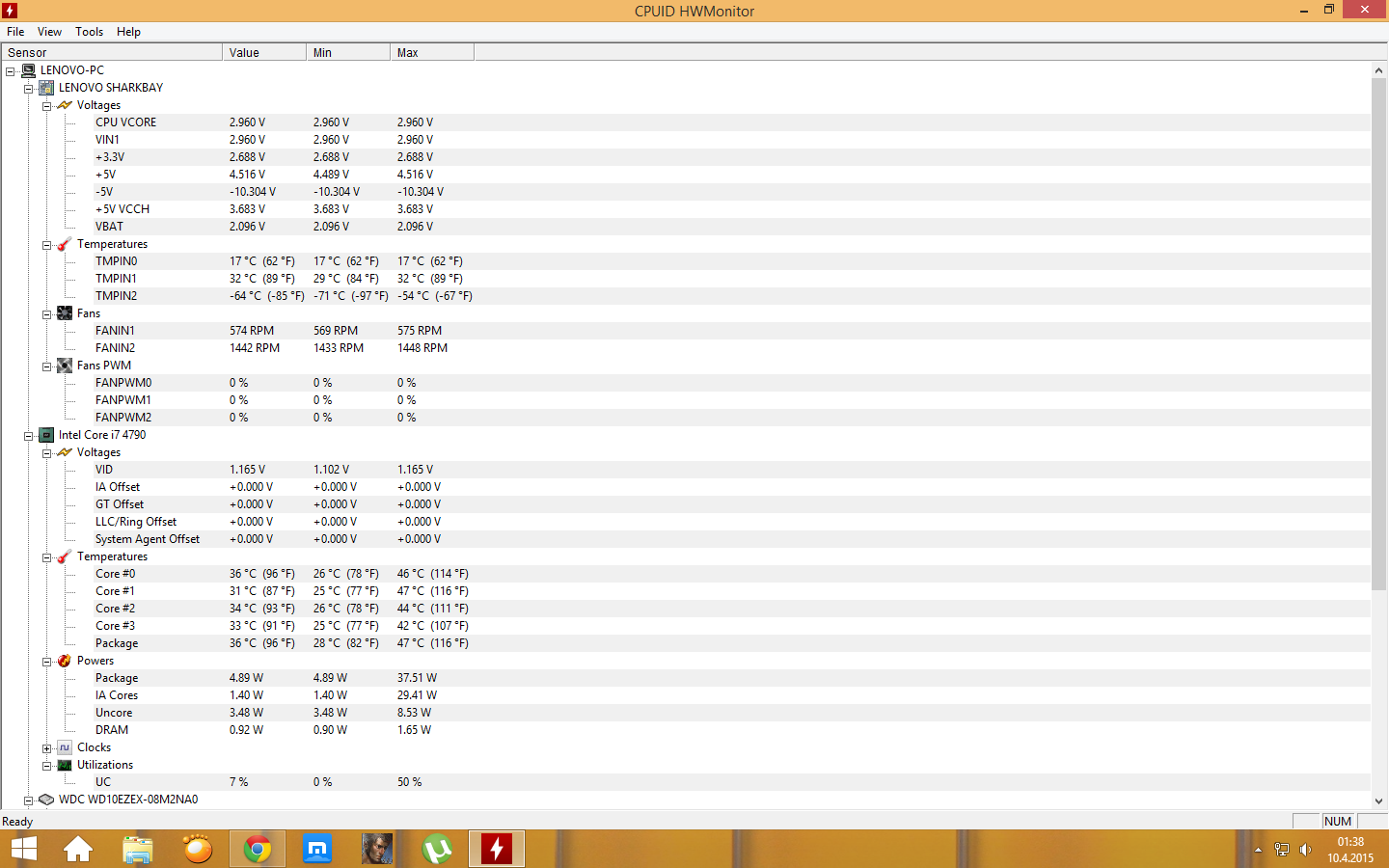1389x868 pixels.
Task: Collapse the Intel Core i7 4790 node
Action: click(x=28, y=436)
